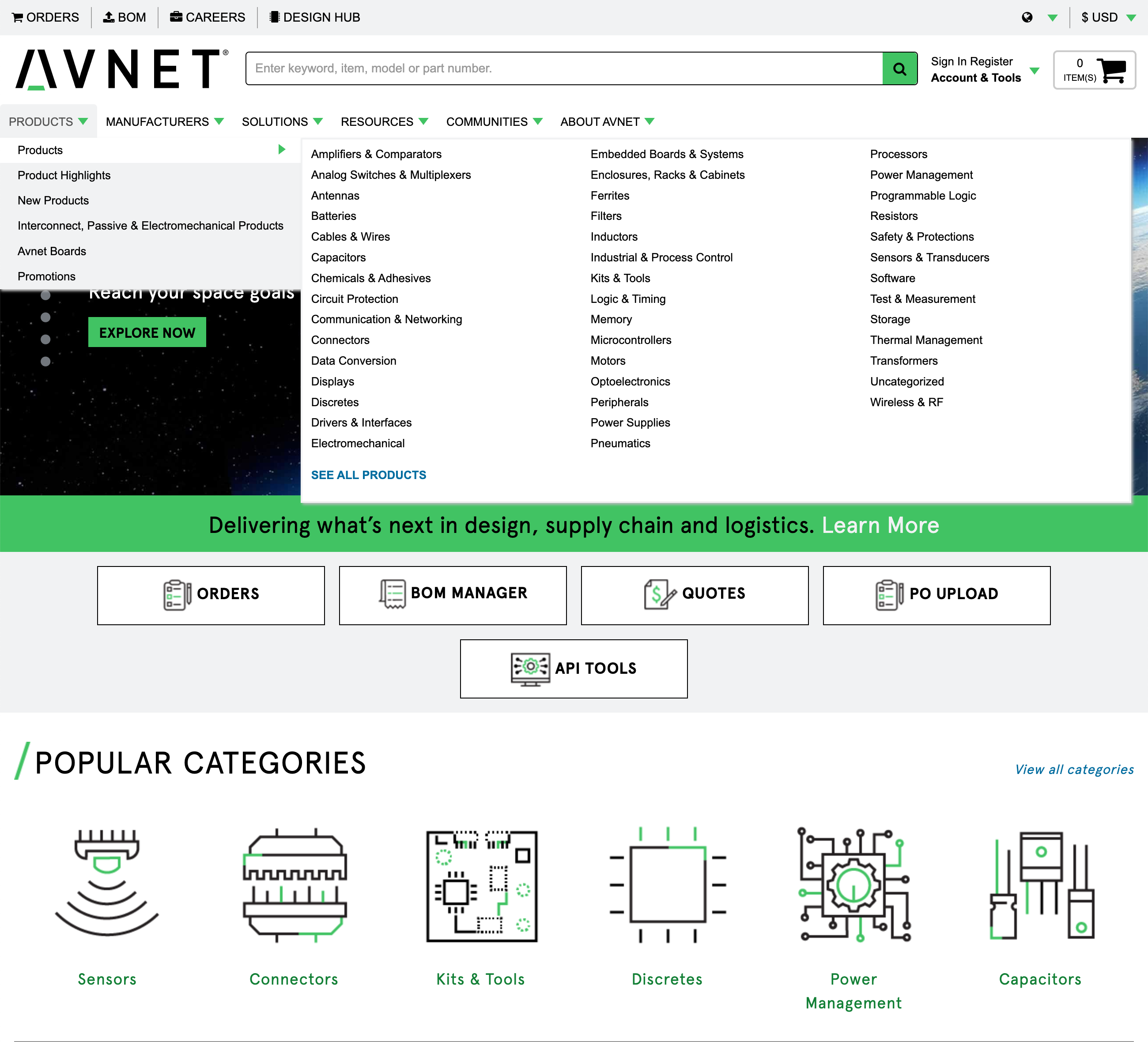
Task: Expand the RESOURCES dropdown
Action: point(378,121)
